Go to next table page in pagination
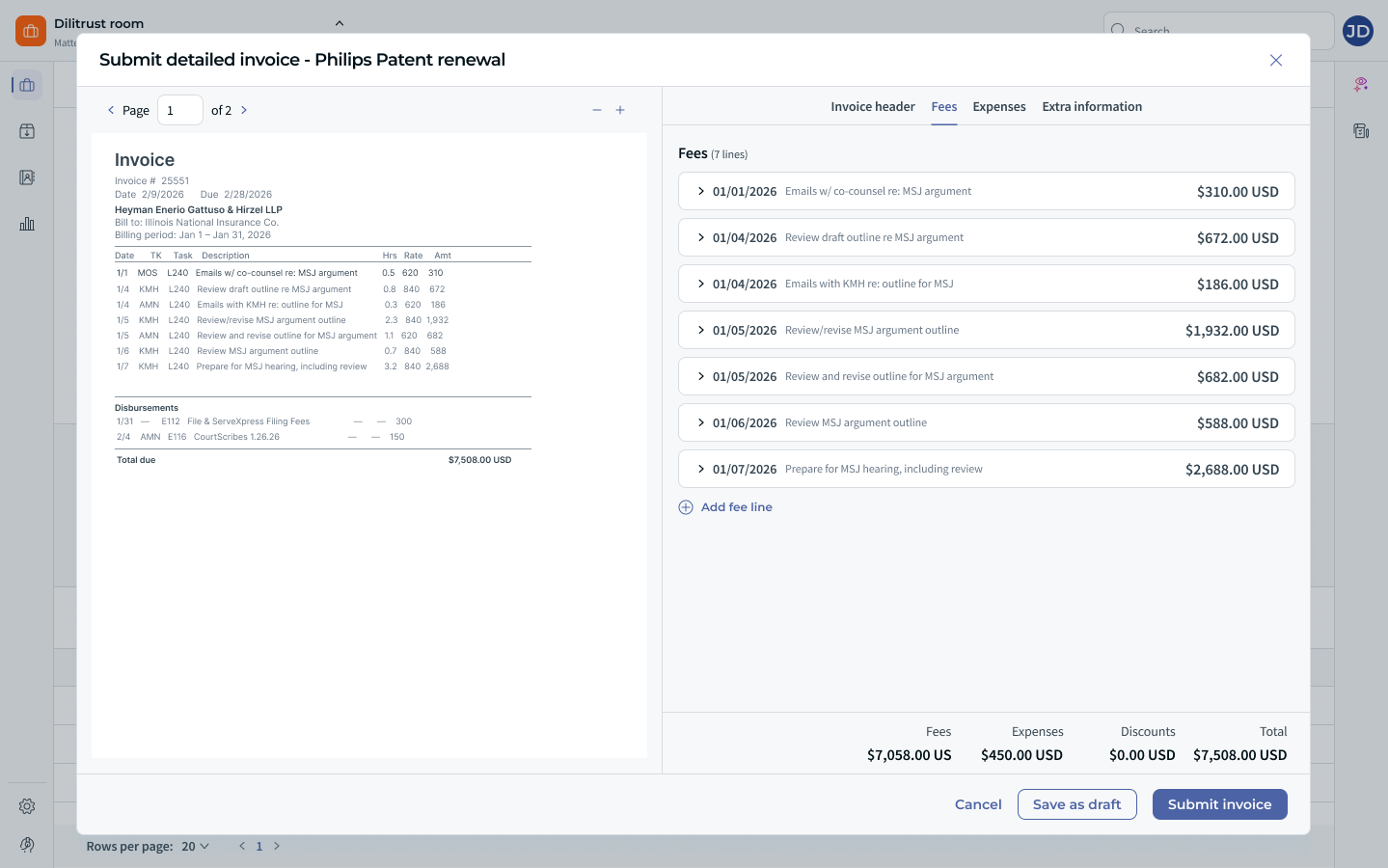Screen dimensions: 1388x868 pyautogui.click(x=277, y=847)
